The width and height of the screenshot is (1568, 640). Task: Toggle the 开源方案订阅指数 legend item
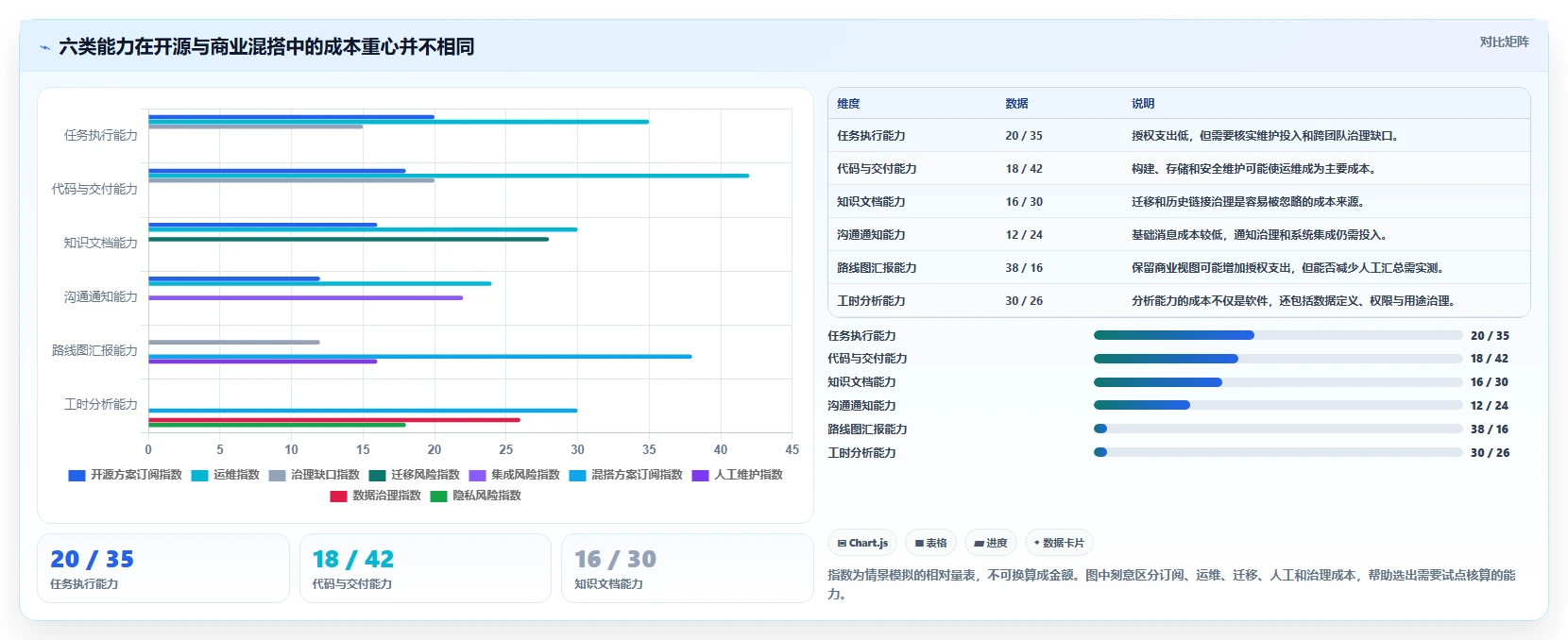tap(126, 475)
